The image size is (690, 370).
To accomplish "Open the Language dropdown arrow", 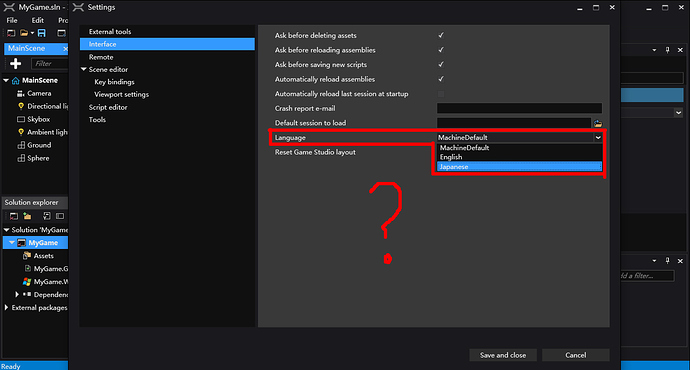I will 598,138.
